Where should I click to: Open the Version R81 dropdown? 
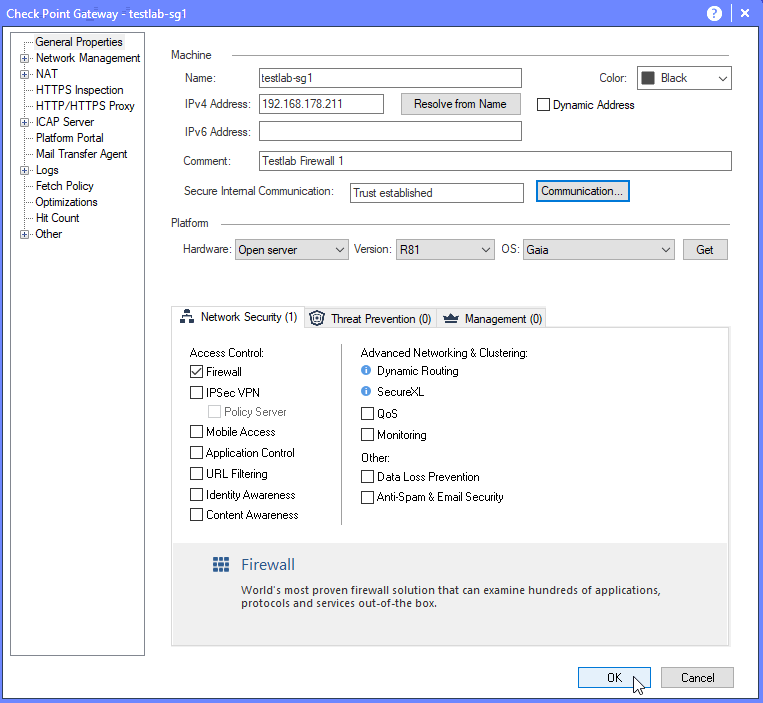coord(445,250)
